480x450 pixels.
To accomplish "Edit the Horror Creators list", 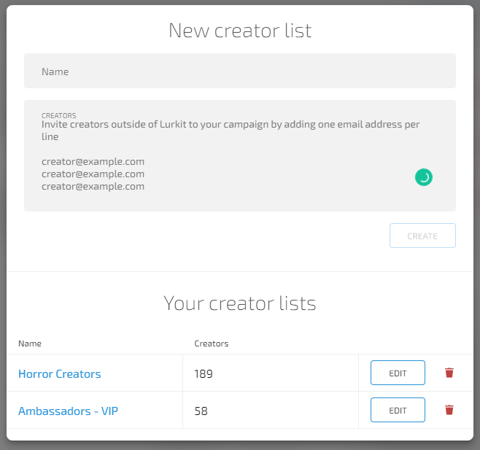I will click(x=398, y=373).
